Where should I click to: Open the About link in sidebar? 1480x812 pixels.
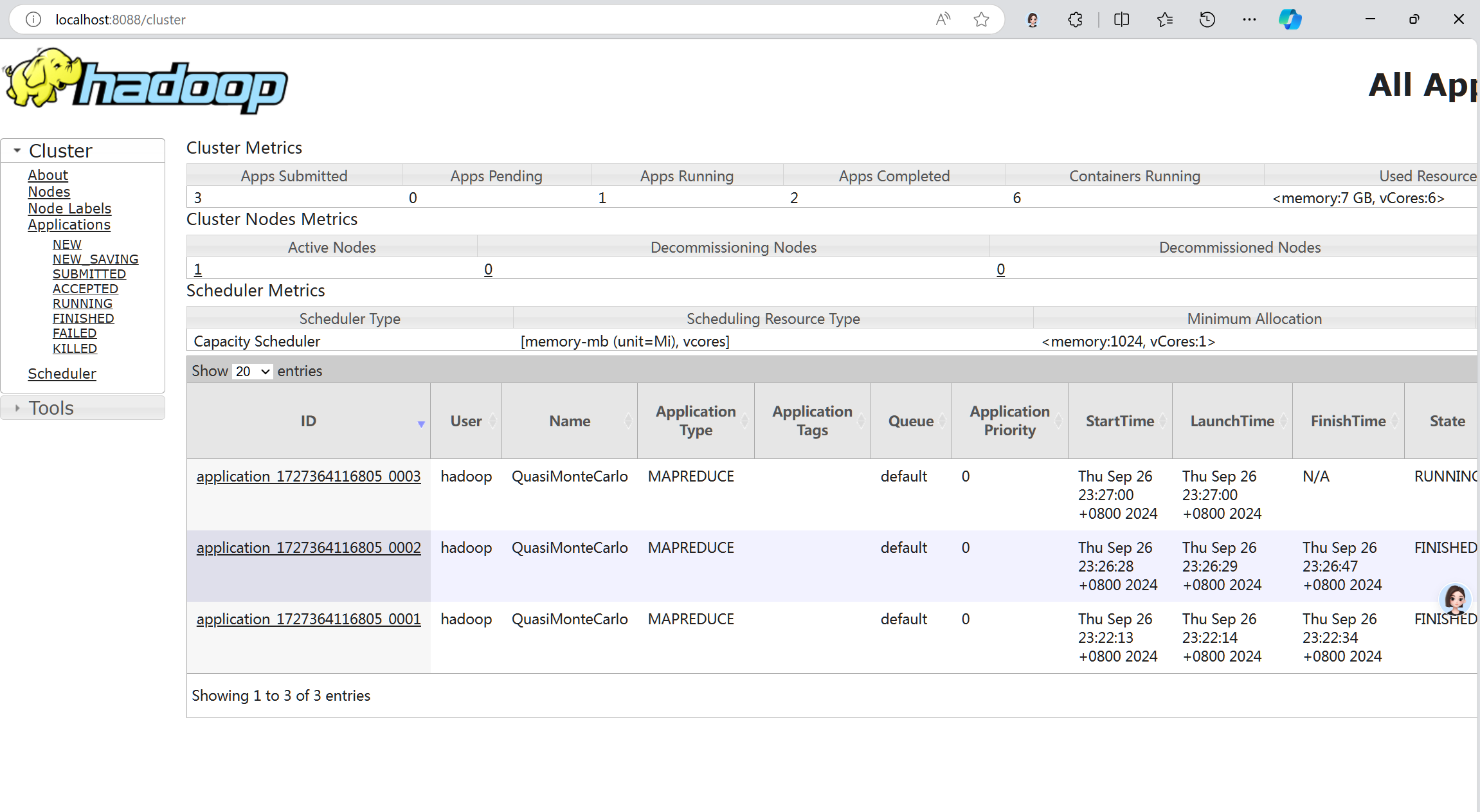pyautogui.click(x=48, y=175)
